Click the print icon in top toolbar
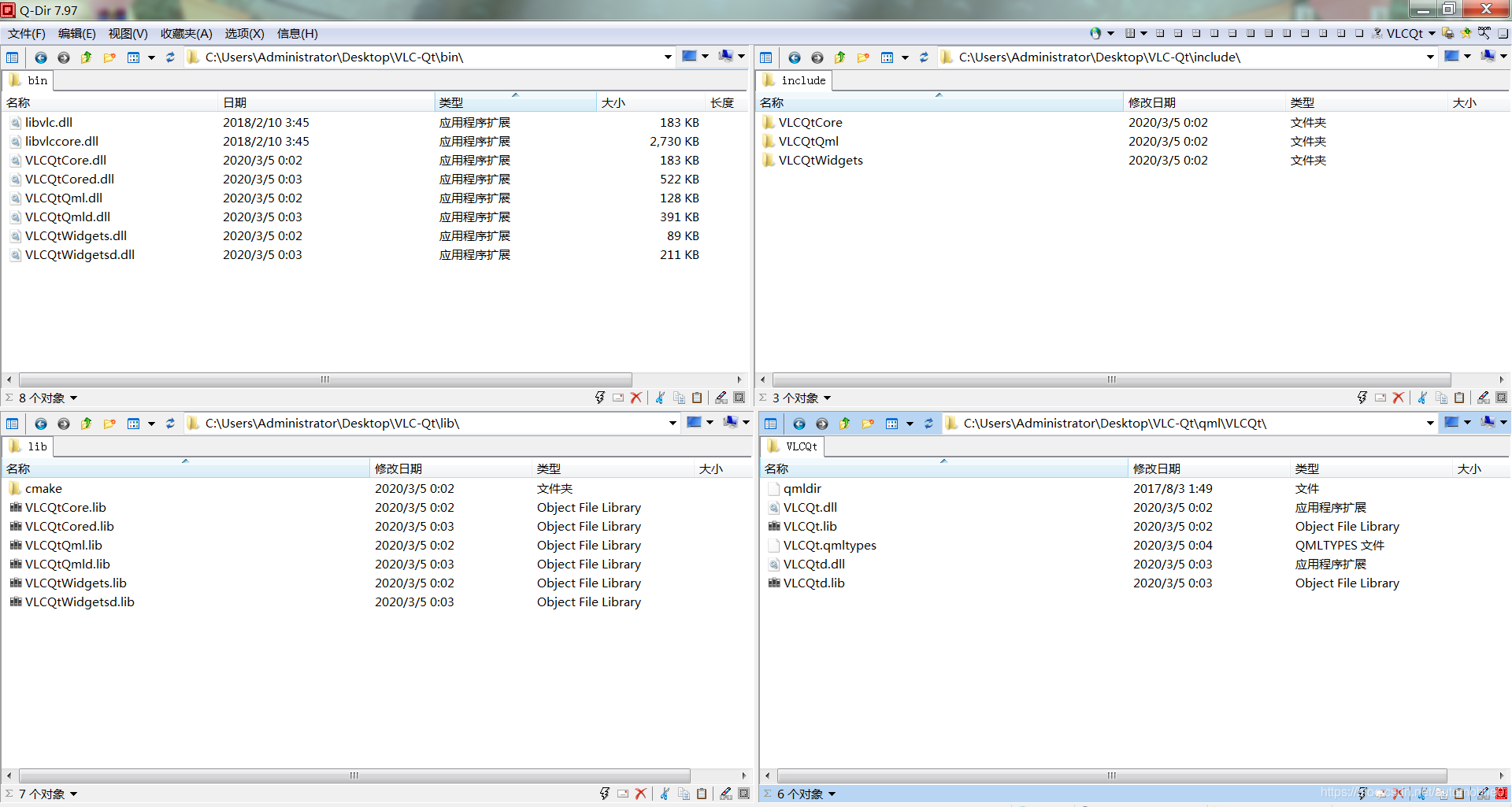1512x807 pixels. pyautogui.click(x=1447, y=33)
